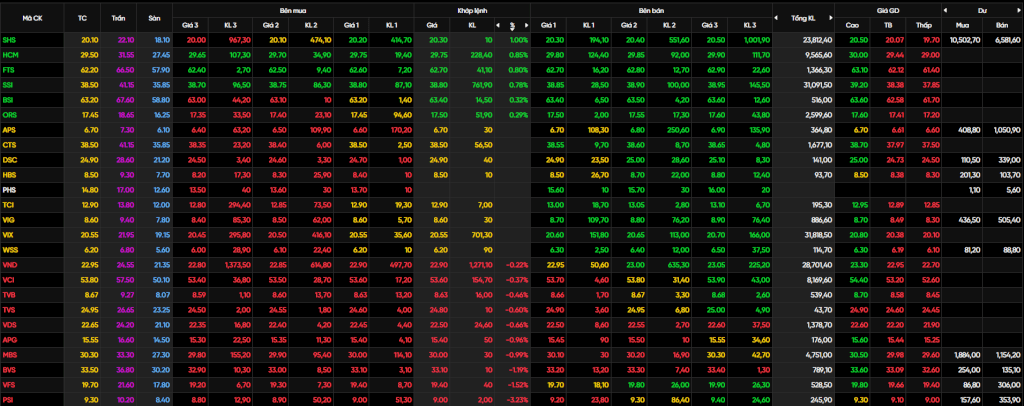
Task: Click the 1.00% change in SHS row
Action: 519,40
